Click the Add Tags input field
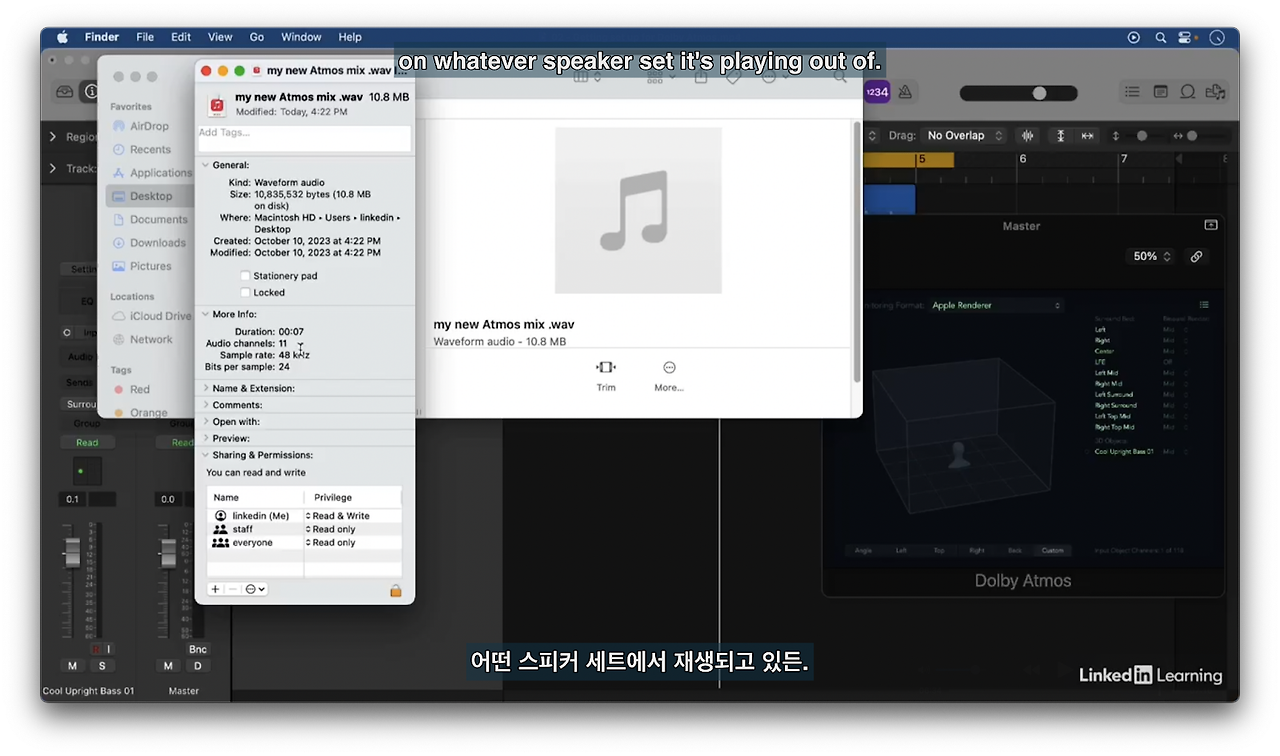The image size is (1280, 756). click(x=304, y=138)
